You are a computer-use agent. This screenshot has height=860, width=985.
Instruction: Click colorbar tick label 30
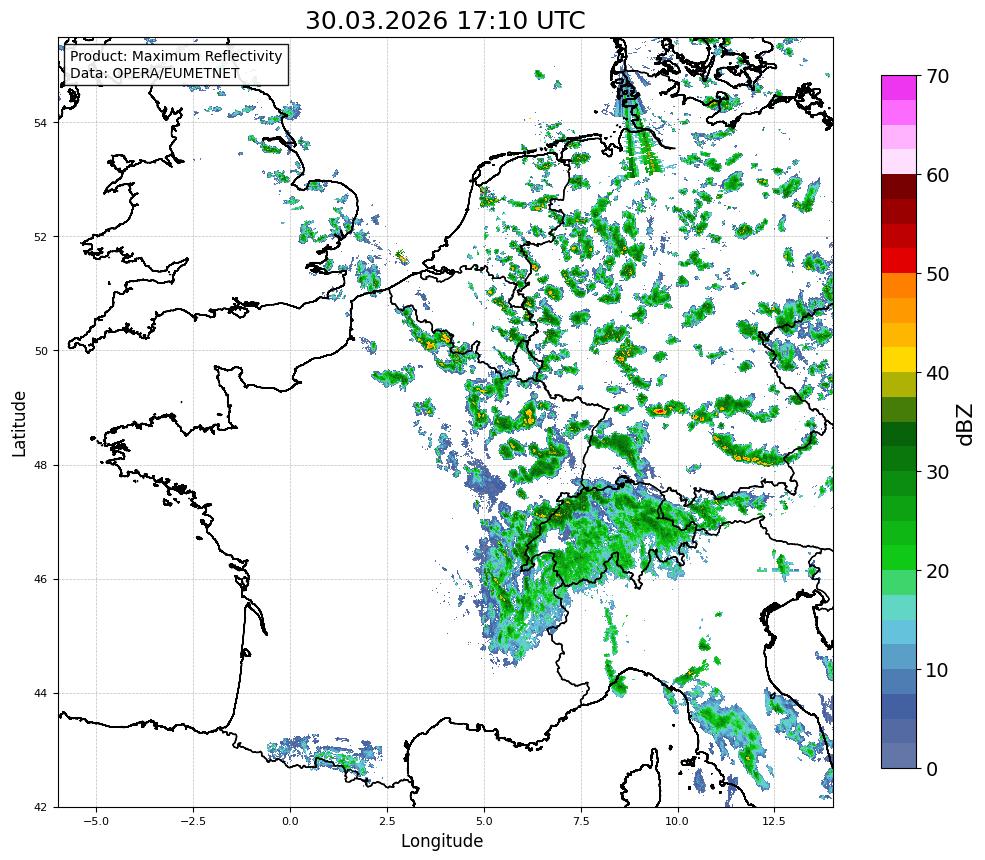pyautogui.click(x=937, y=472)
